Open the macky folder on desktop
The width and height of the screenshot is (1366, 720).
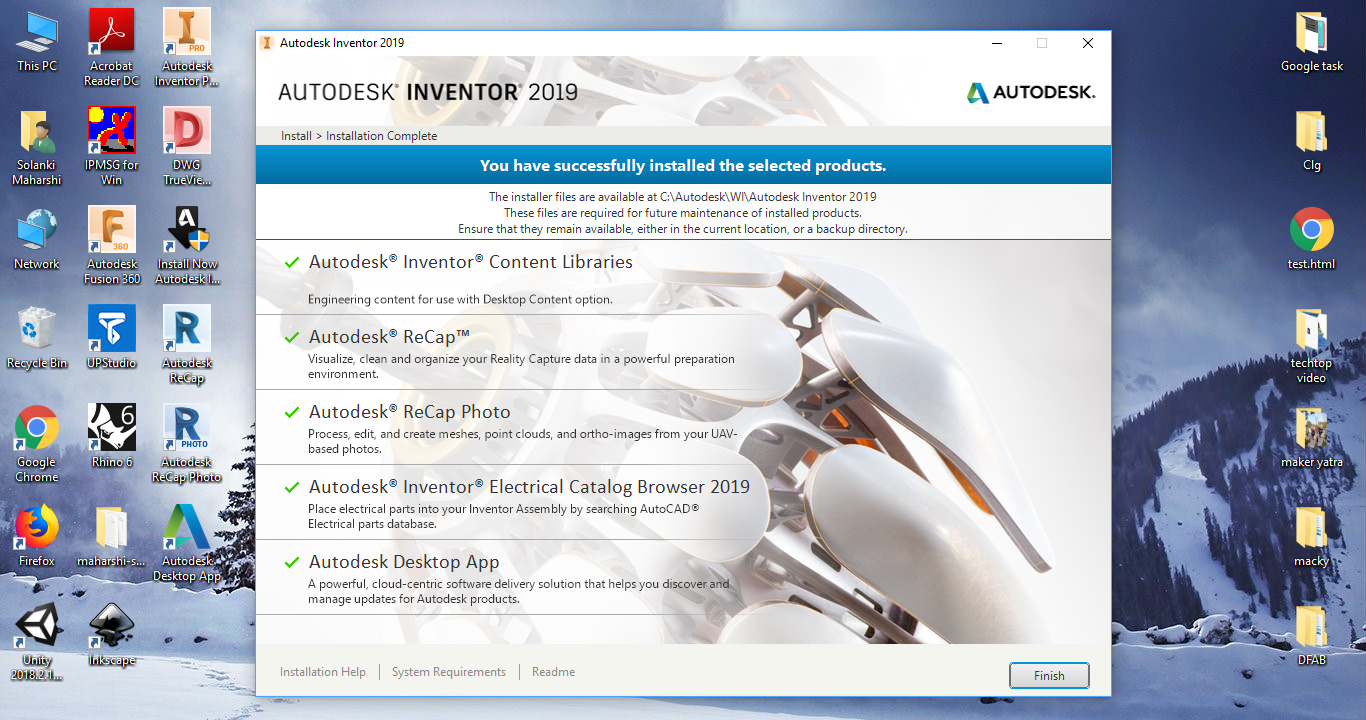1312,537
